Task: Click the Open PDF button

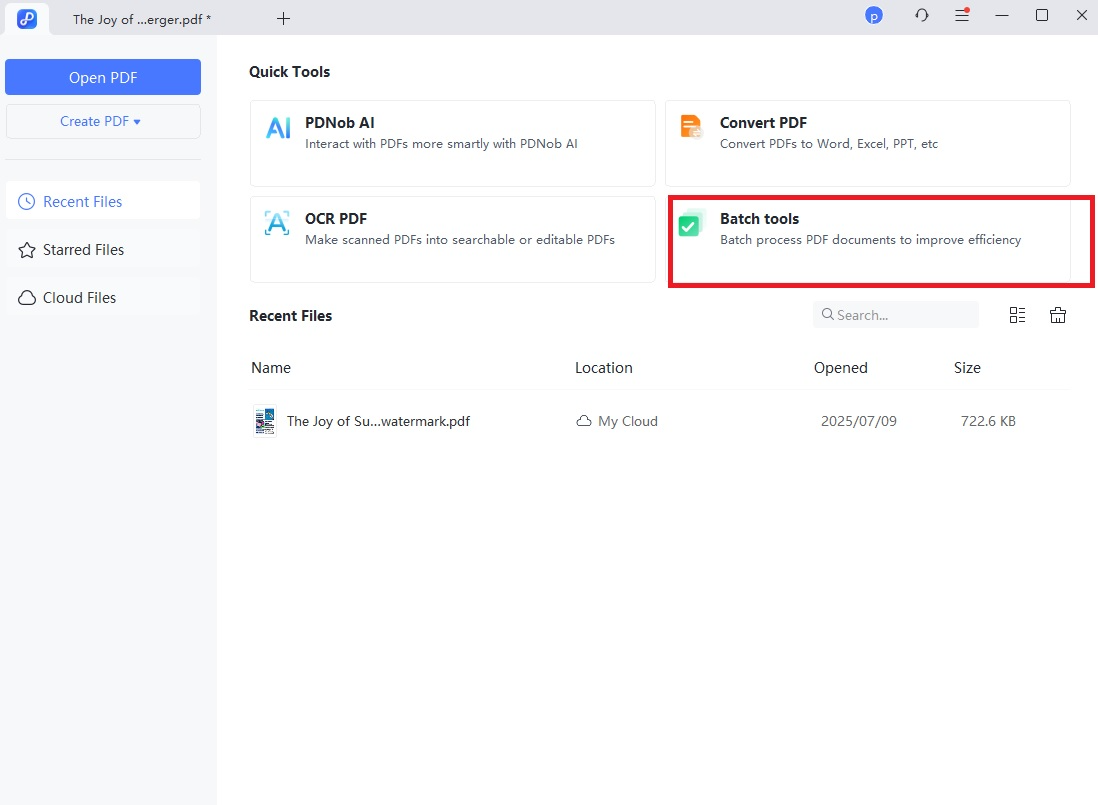Action: tap(102, 78)
